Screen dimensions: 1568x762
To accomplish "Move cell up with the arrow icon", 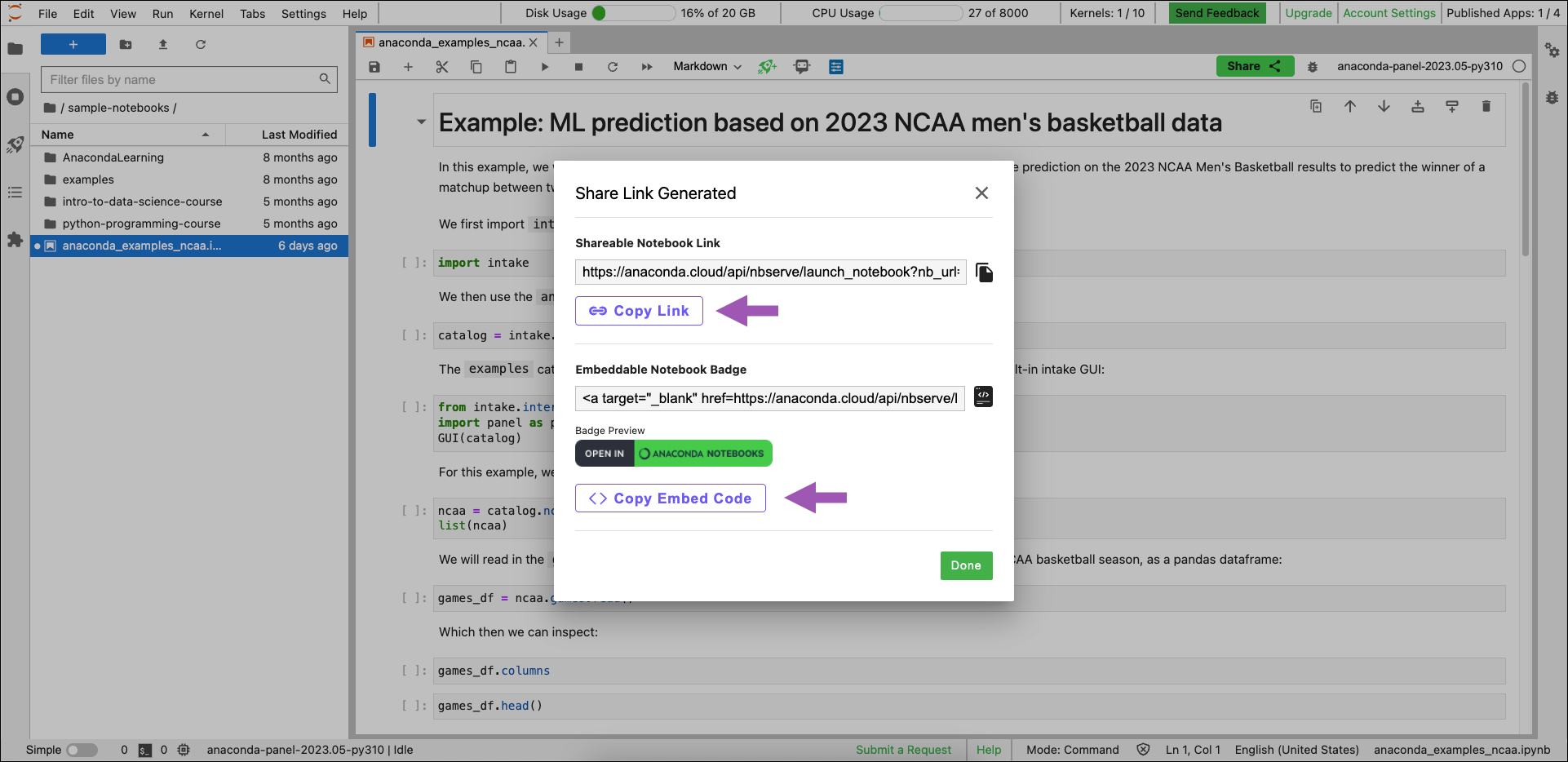I will click(1350, 106).
